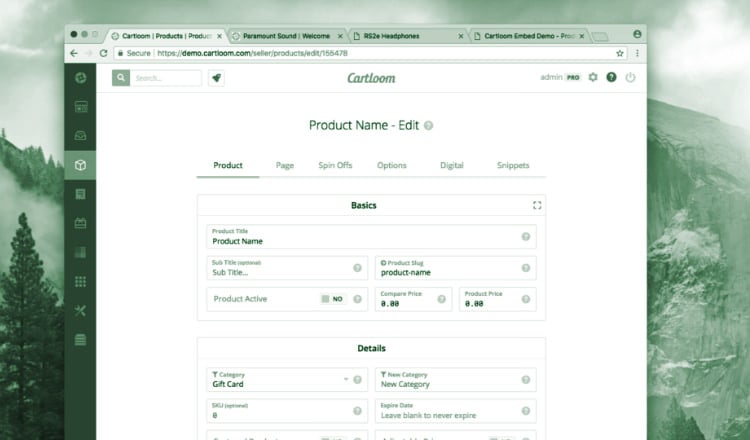Bookmark page with the star icon
This screenshot has width=750, height=440.
(x=620, y=53)
